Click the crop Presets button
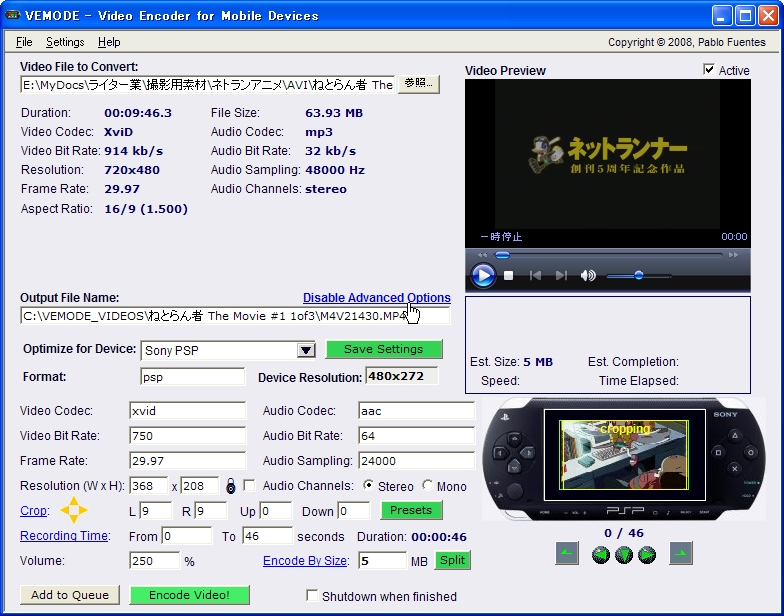Viewport: 784px width, 616px height. pos(412,510)
